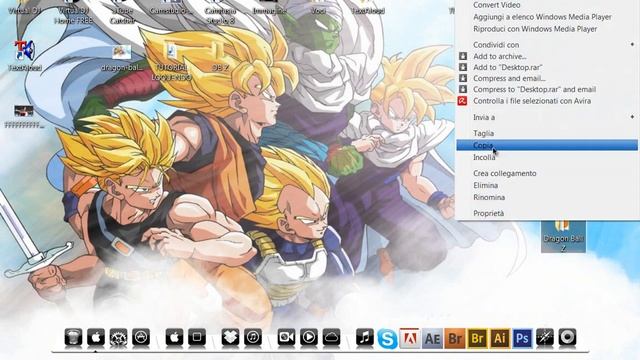This screenshot has height=360, width=640.
Task: Choose Rinomina in the context menu
Action: coord(489,197)
